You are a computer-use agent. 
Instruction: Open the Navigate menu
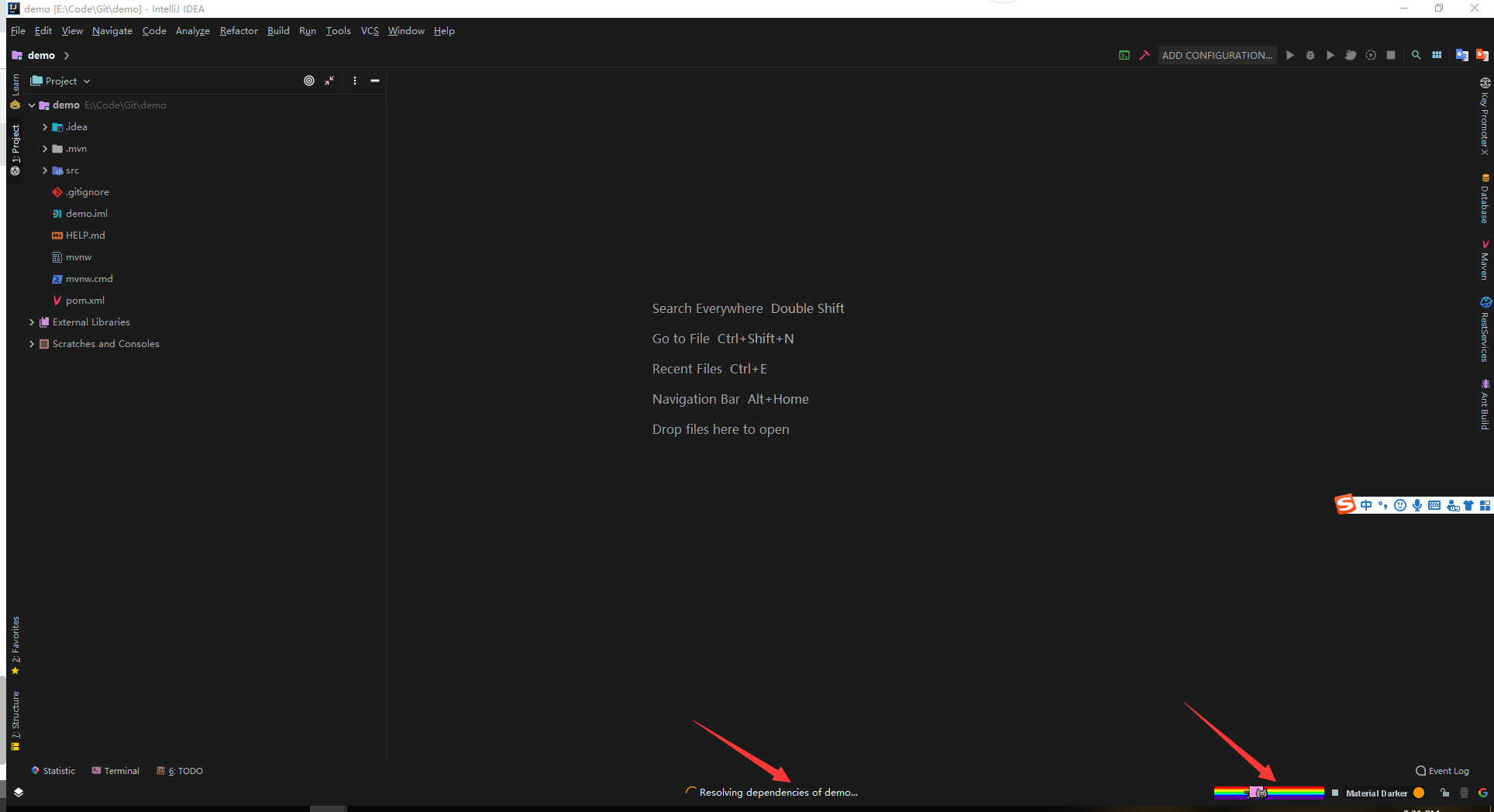(x=112, y=31)
